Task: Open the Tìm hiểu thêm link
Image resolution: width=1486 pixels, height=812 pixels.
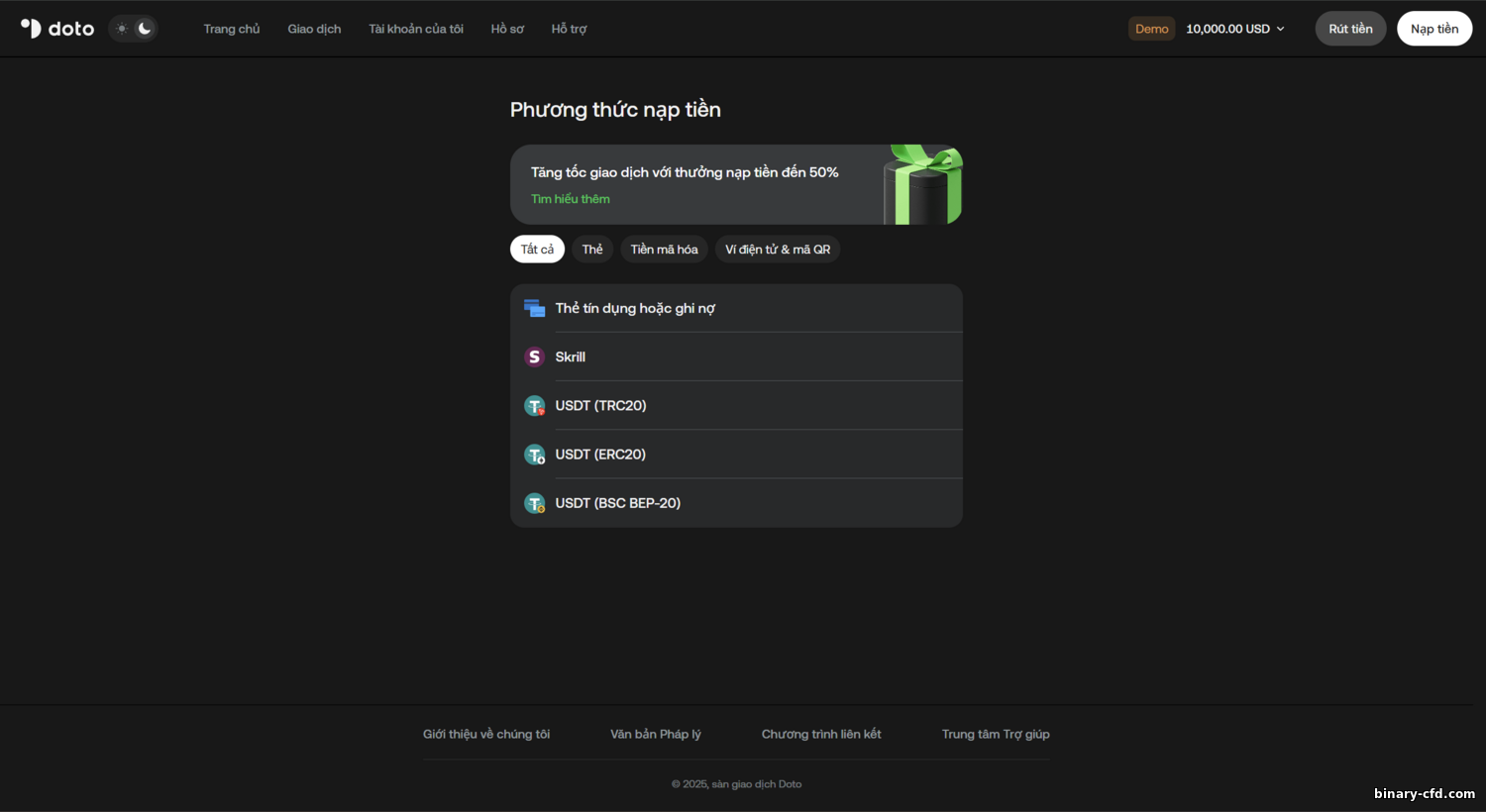Action: click(571, 199)
